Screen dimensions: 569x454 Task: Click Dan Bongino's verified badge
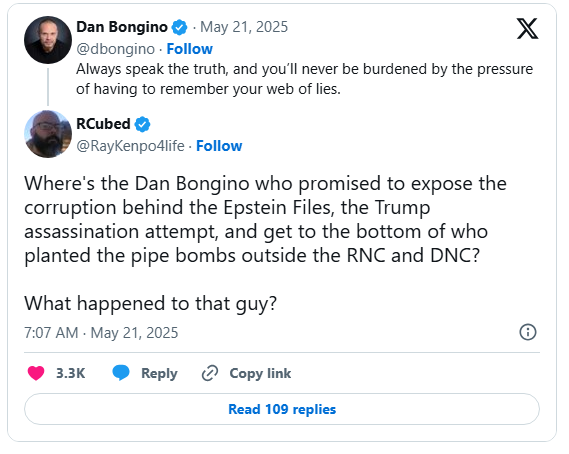[179, 27]
